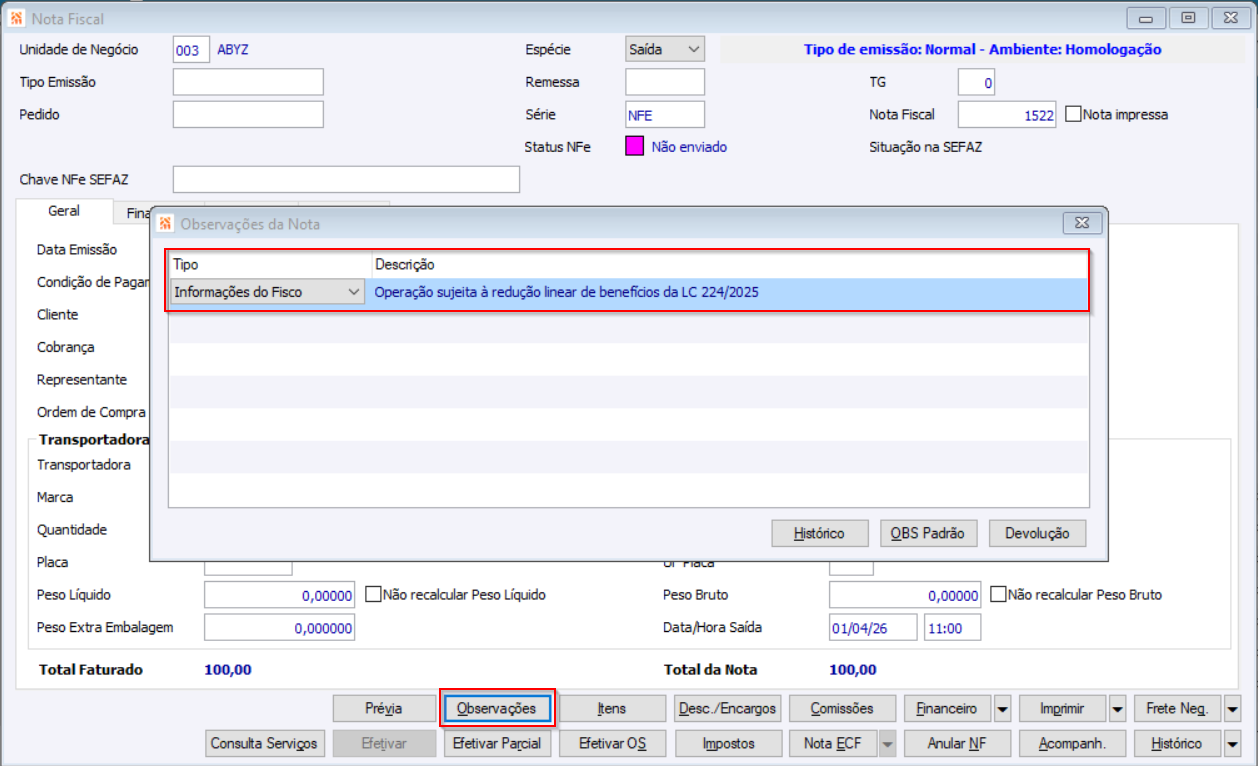Screen dimensions: 1258x766
Task: Open the Comissões button
Action: [842, 708]
